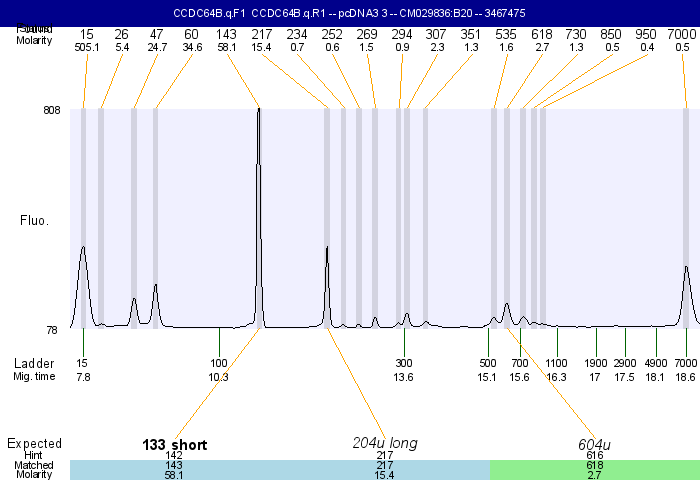This screenshot has width=700, height=480.
Task: Select the 351 peak size label at top
Action: tap(471, 34)
